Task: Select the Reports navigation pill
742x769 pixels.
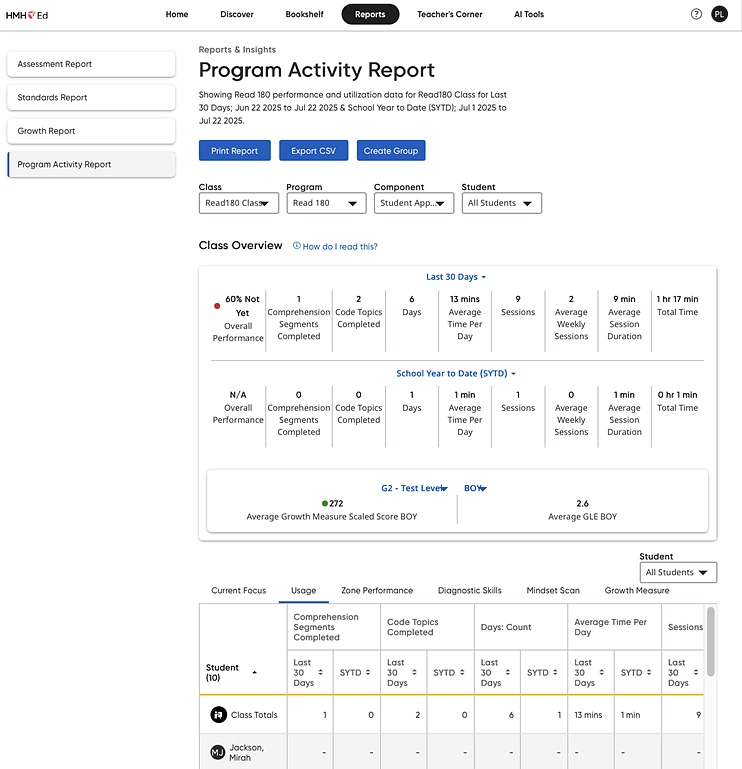Action: pos(370,14)
